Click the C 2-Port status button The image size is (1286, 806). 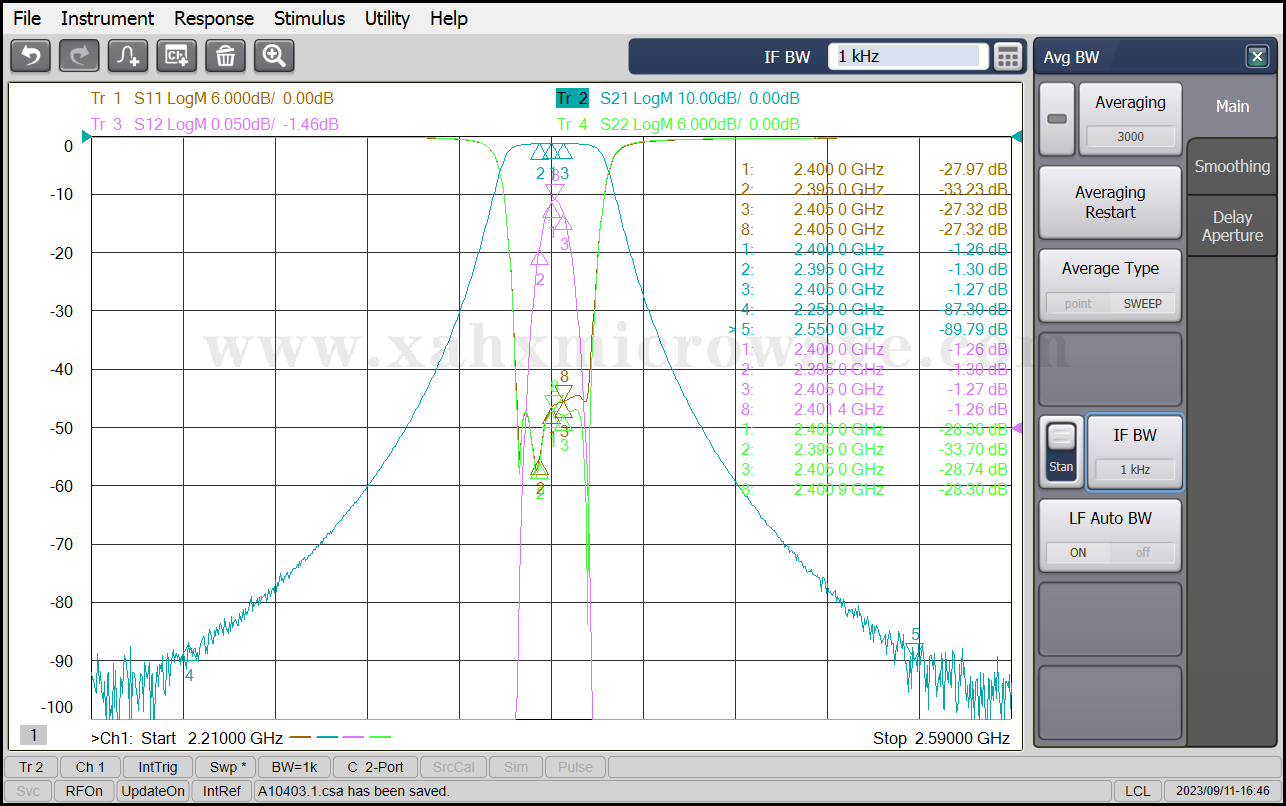(x=375, y=767)
